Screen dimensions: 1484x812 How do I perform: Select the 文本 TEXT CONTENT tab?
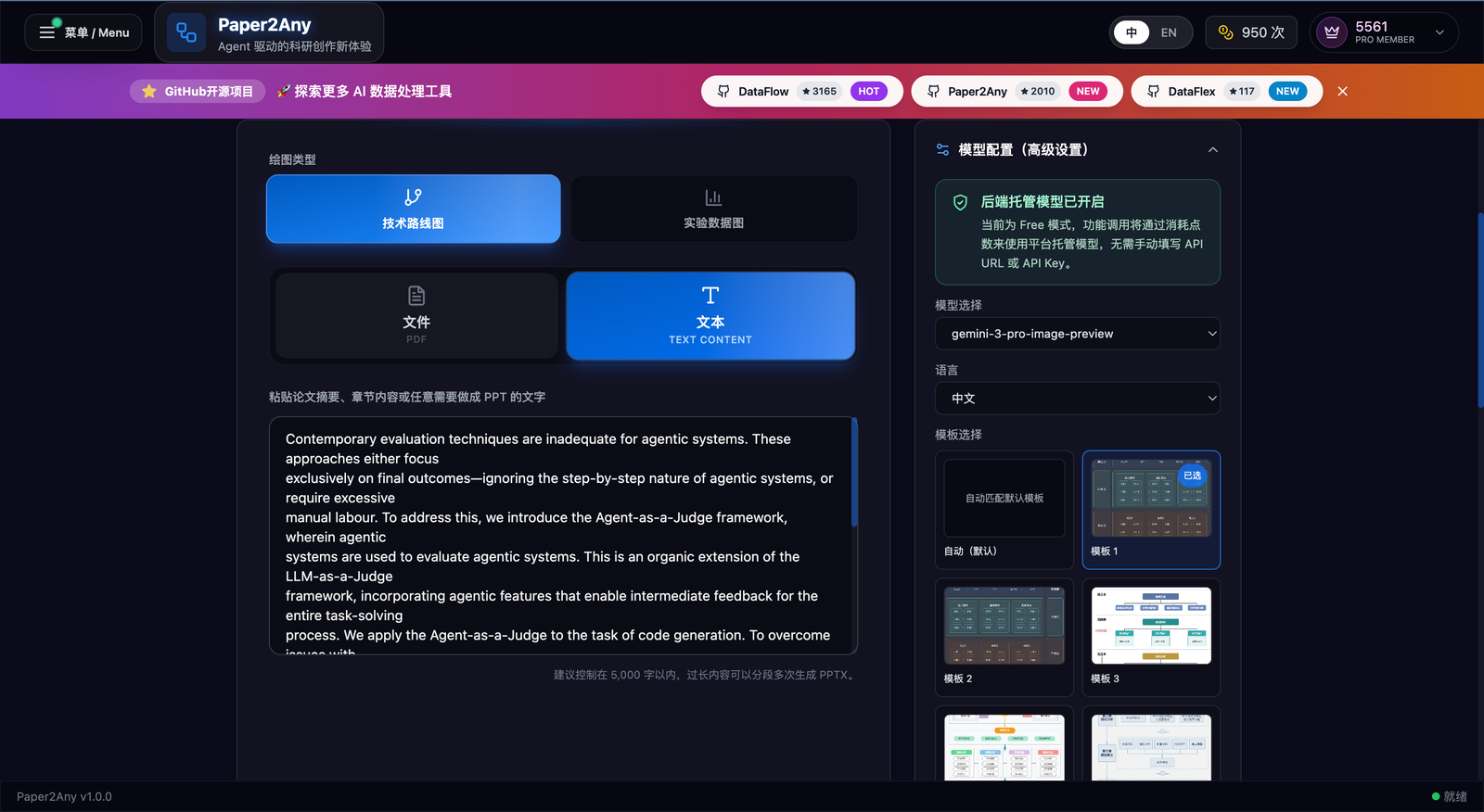pyautogui.click(x=710, y=315)
